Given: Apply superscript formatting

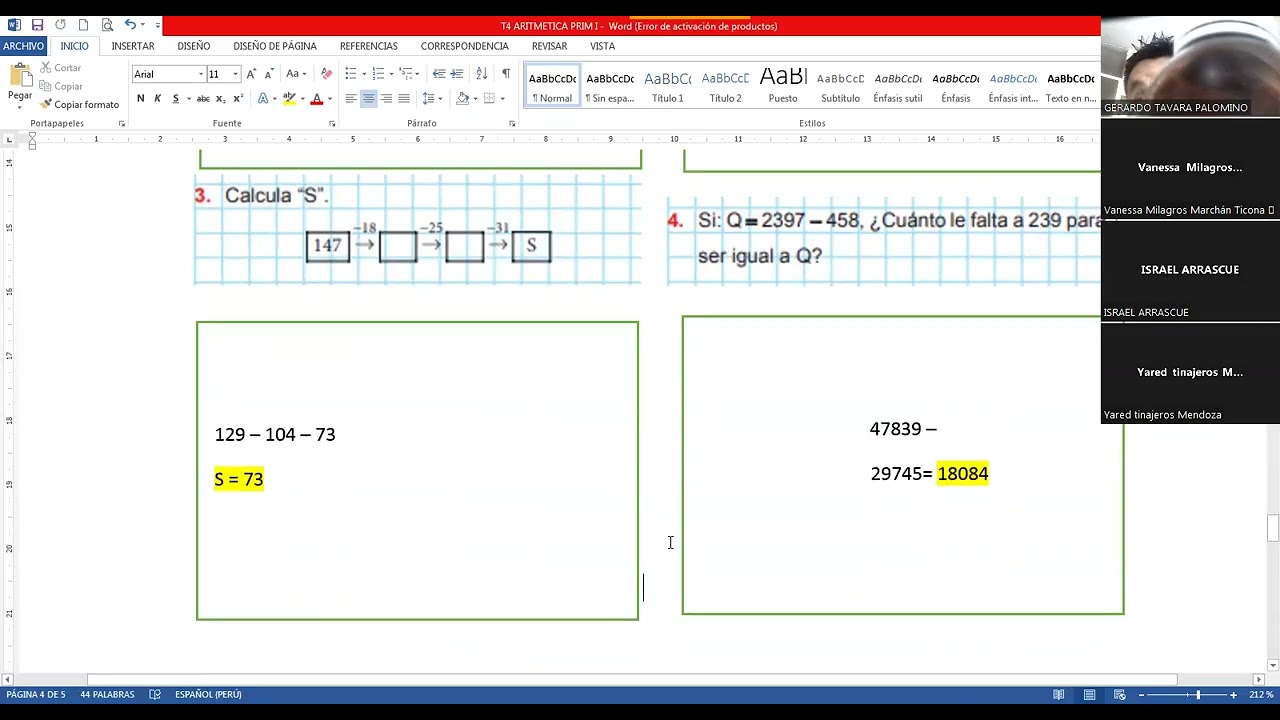Looking at the screenshot, I should (238, 98).
